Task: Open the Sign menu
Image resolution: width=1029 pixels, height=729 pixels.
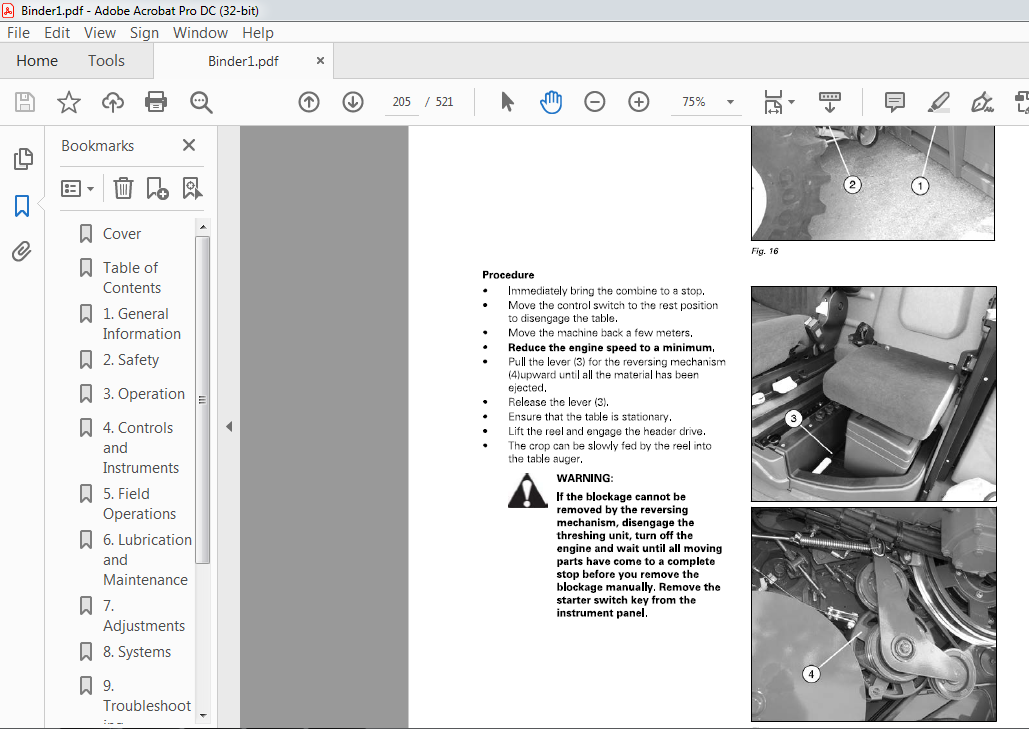Action: (x=144, y=33)
